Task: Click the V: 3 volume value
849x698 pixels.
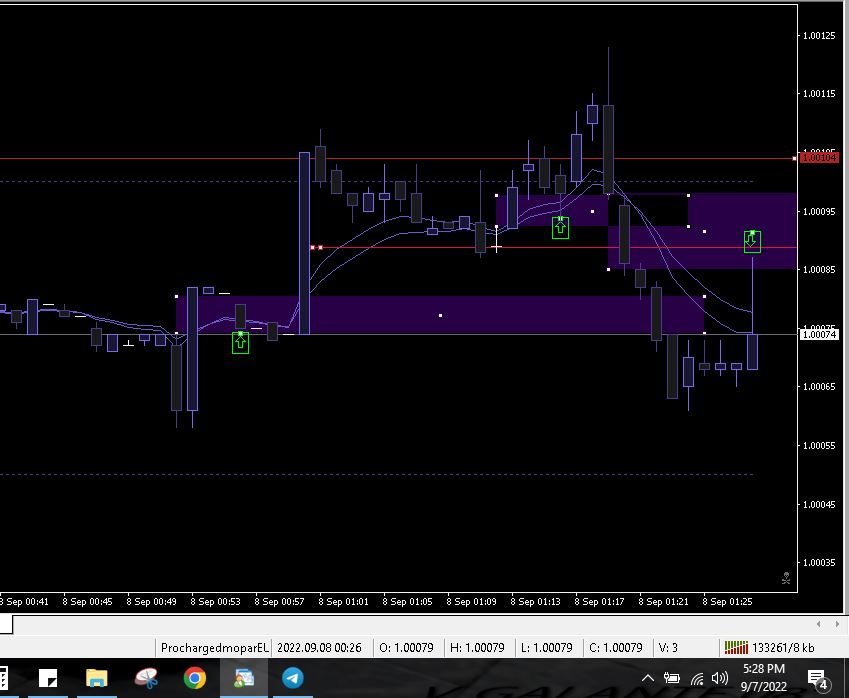Action: 668,648
